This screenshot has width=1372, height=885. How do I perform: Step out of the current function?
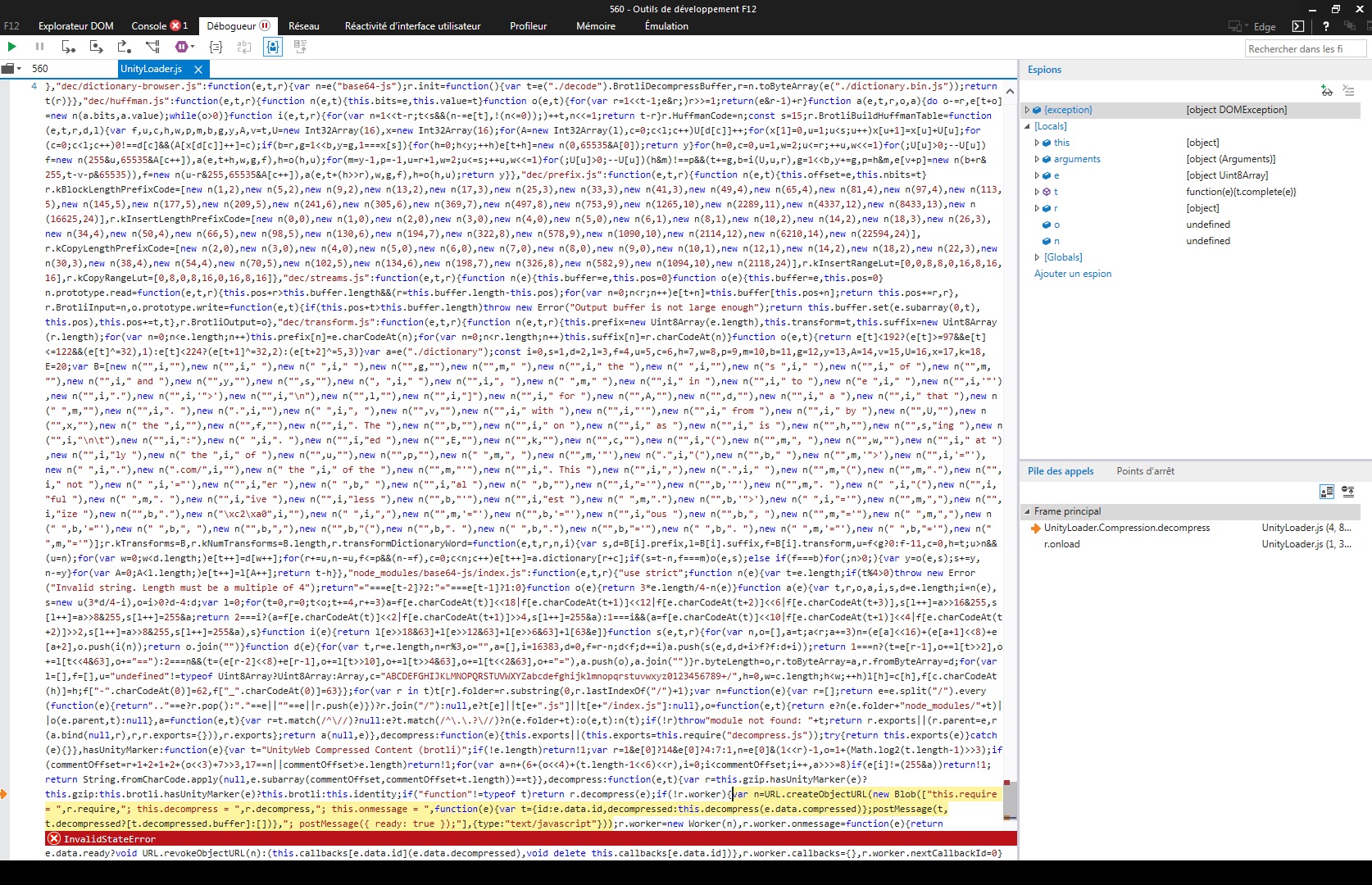click(x=125, y=47)
